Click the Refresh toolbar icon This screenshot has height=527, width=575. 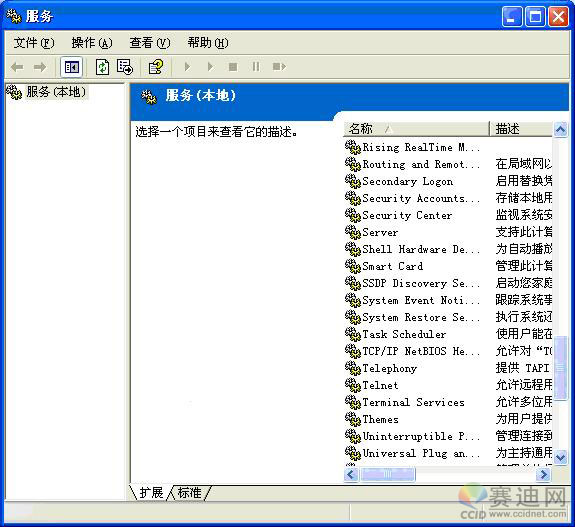(102, 67)
